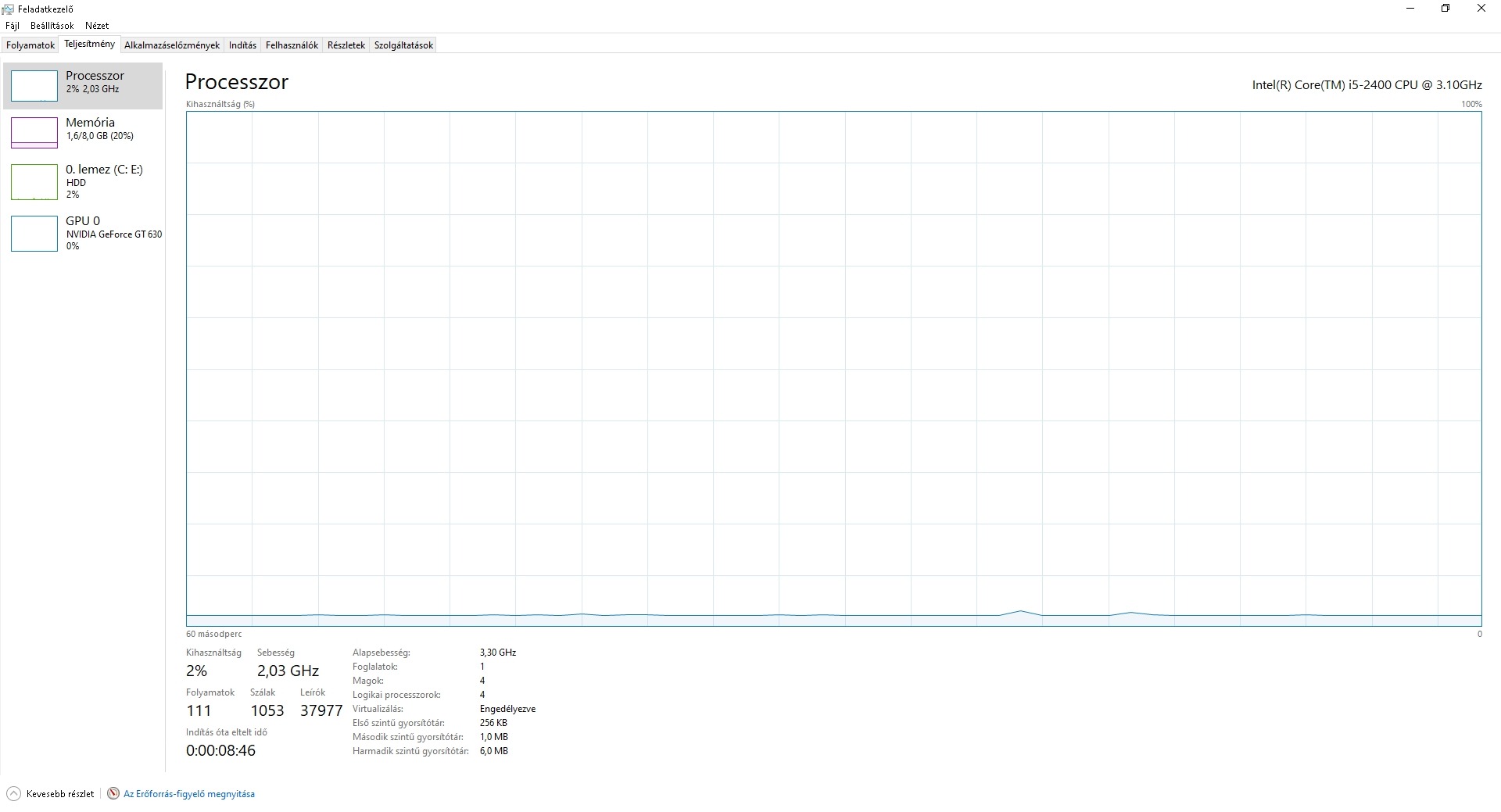Click the Virtualizálás Engedélyezve value
The image size is (1501, 812).
pyautogui.click(x=507, y=709)
